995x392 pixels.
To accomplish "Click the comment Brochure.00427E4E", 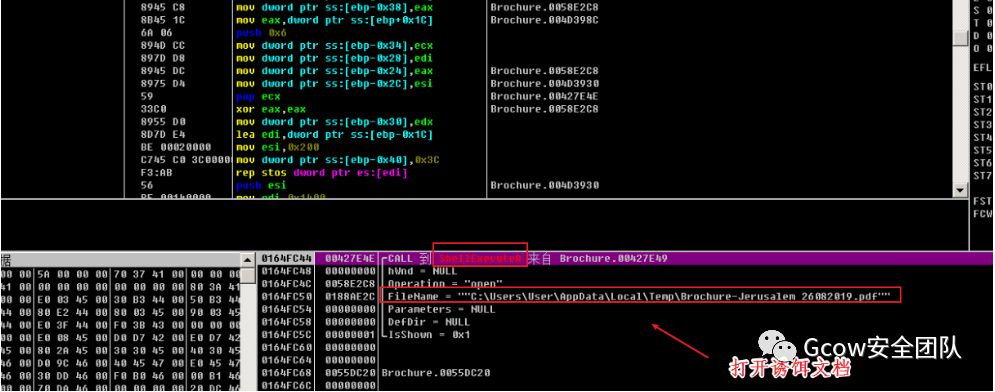I will [x=544, y=96].
